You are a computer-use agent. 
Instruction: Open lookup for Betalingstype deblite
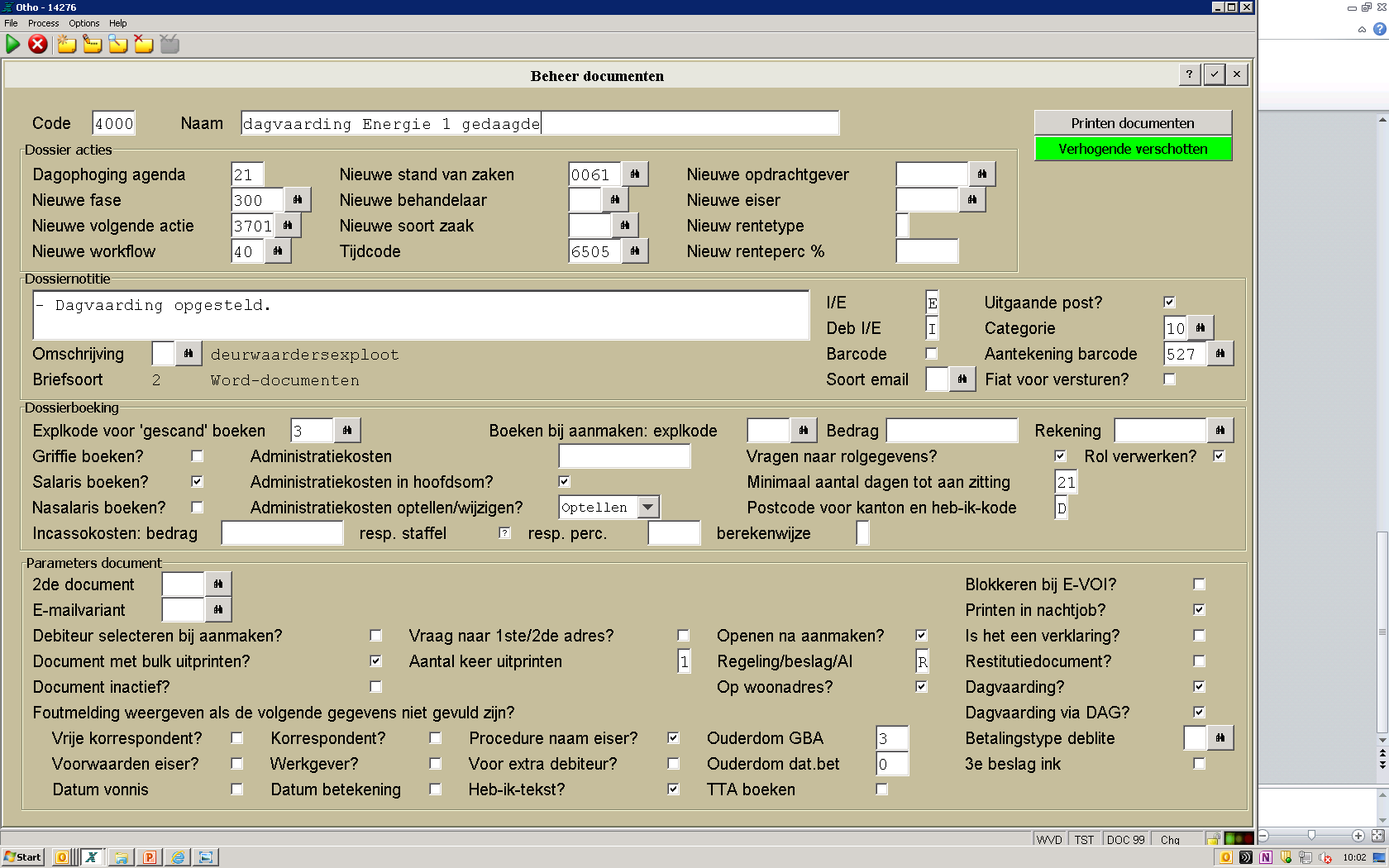click(1220, 738)
